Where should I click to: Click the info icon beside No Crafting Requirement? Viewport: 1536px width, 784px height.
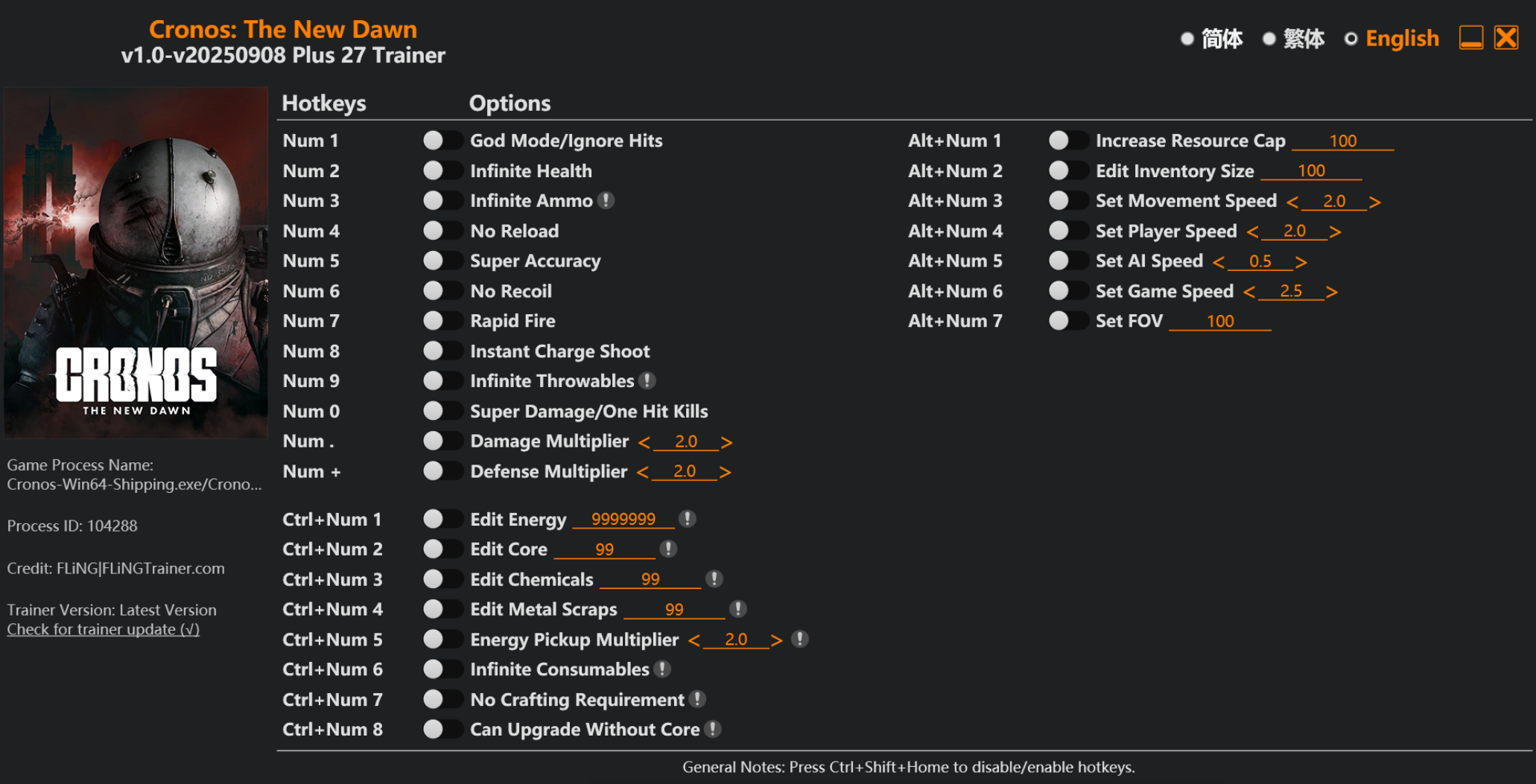697,699
